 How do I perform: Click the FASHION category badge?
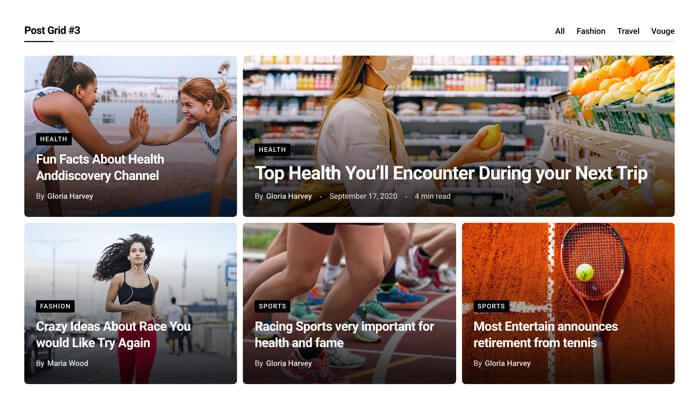coord(55,306)
